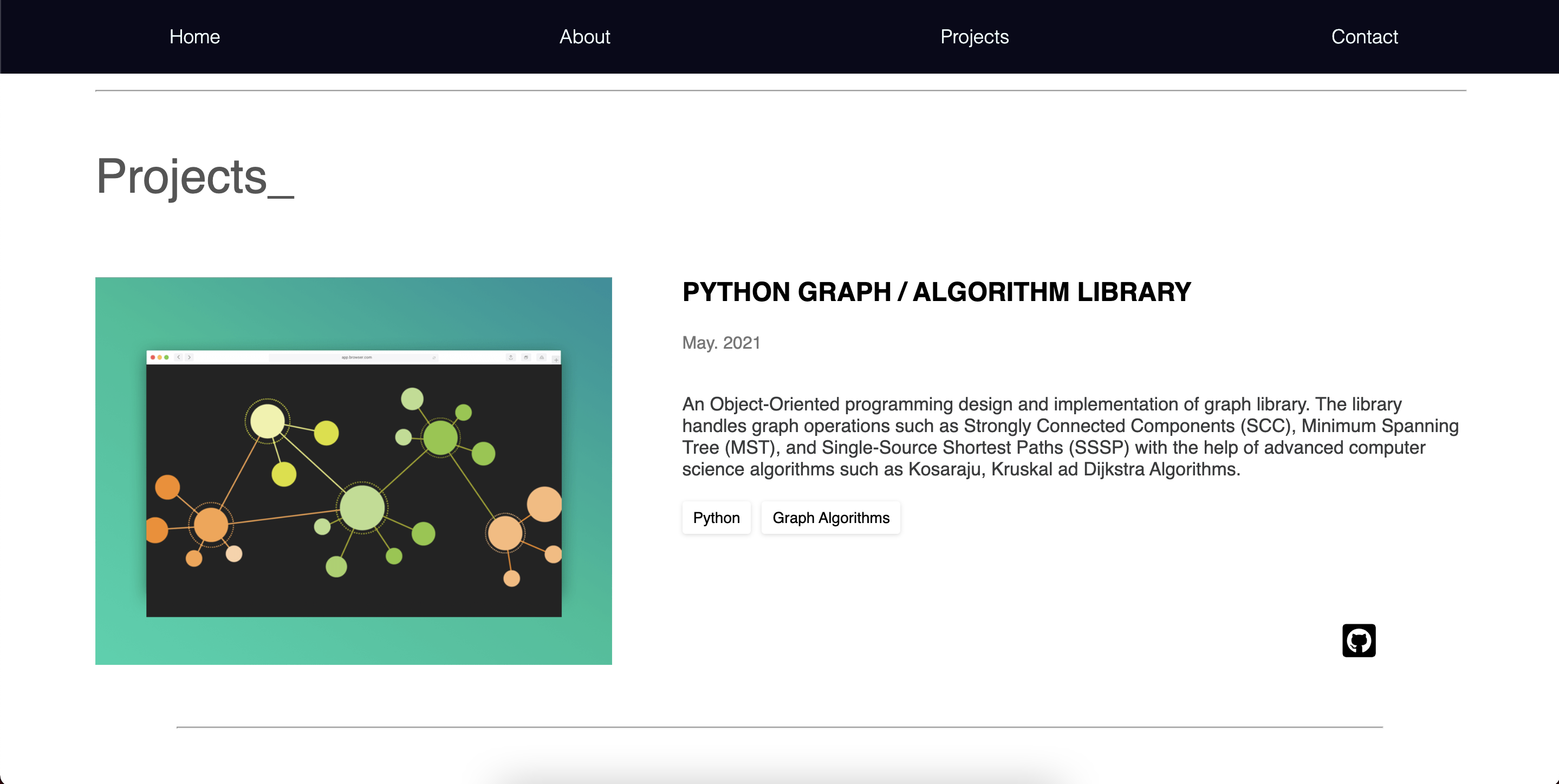Click the Graph Algorithms tag

[x=831, y=518]
